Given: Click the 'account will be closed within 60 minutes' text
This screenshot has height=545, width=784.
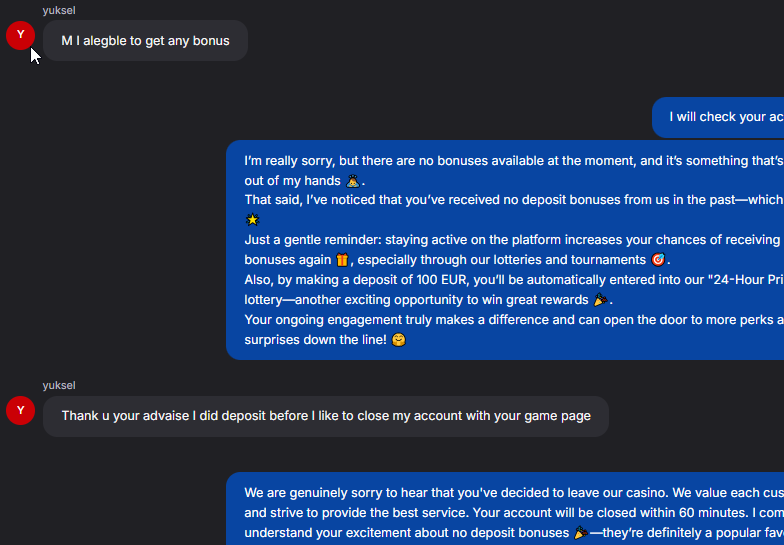Looking at the screenshot, I should 610,513.
